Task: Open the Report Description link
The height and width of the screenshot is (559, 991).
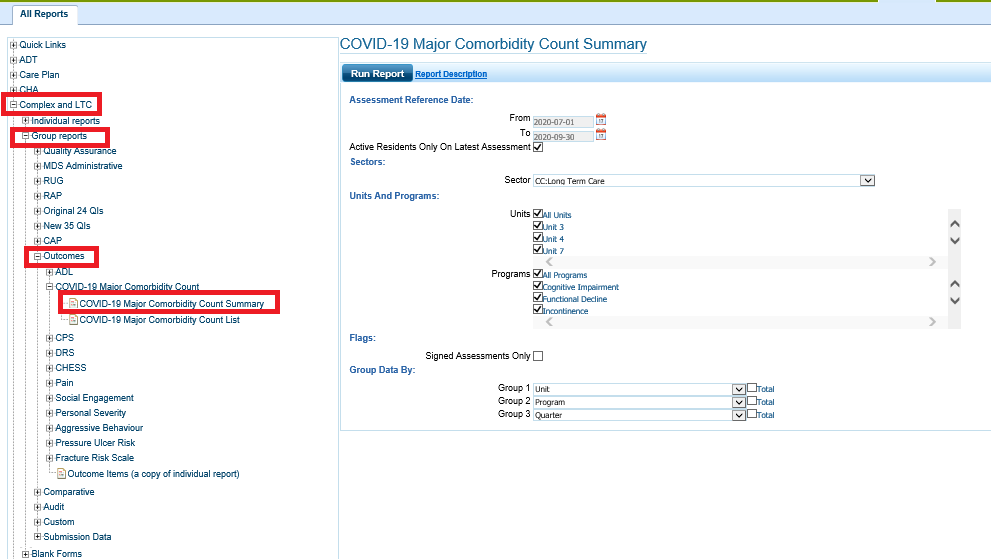Action: [451, 75]
